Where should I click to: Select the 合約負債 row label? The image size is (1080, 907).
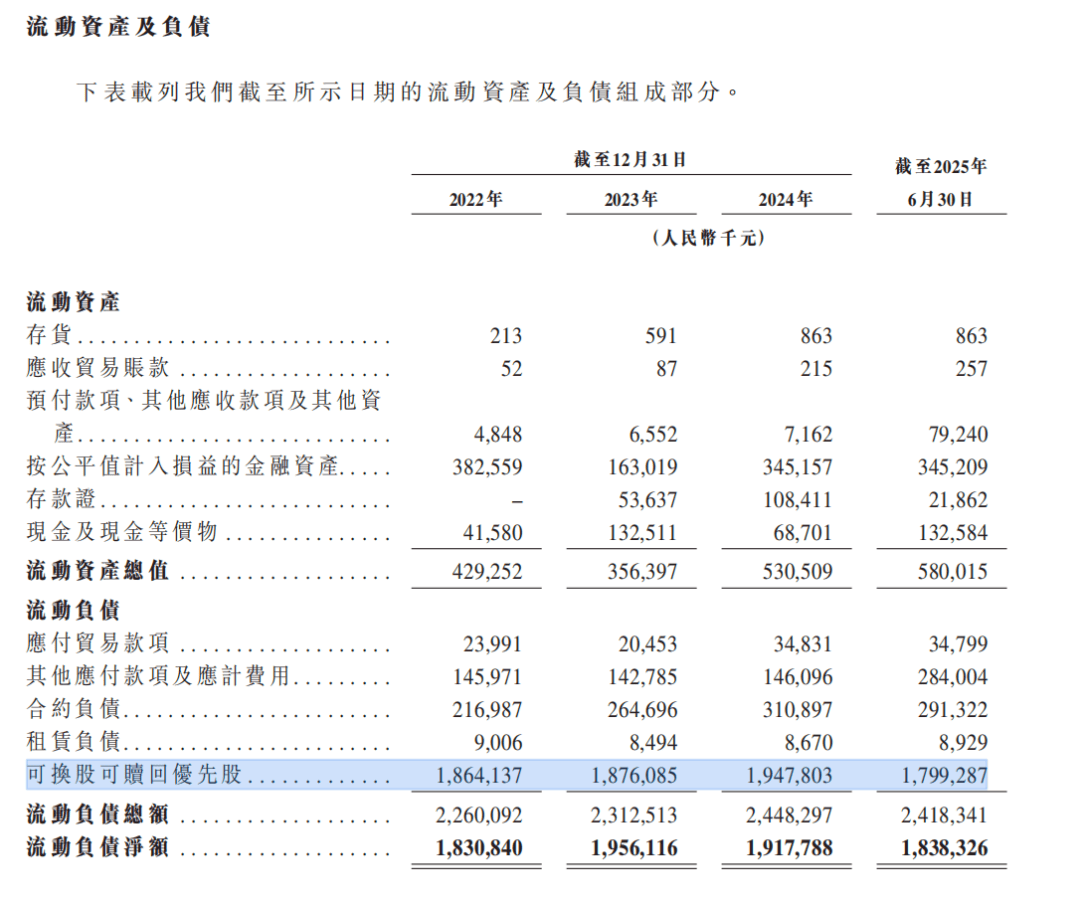73,710
